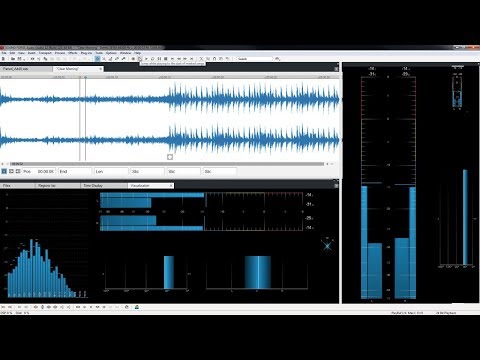Click the New file icon in the toolbar
480x360 pixels.
pos(3,59)
